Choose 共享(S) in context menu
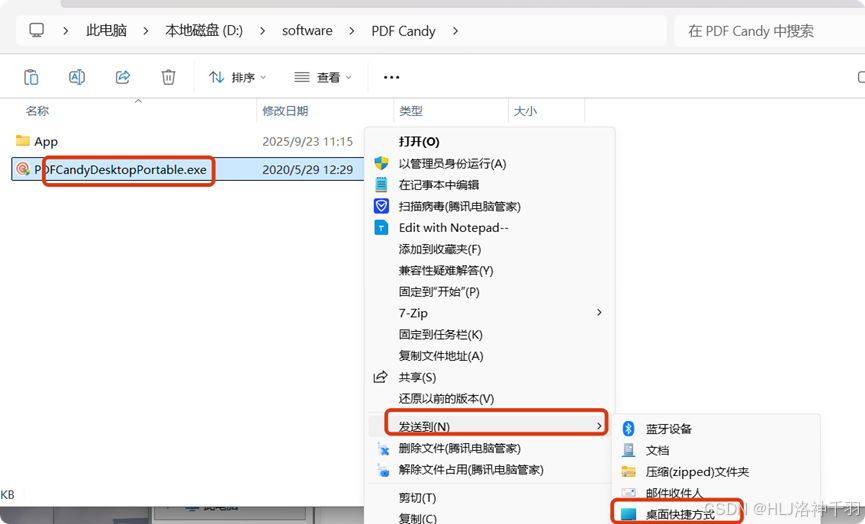Image resolution: width=865 pixels, height=524 pixels. [417, 378]
